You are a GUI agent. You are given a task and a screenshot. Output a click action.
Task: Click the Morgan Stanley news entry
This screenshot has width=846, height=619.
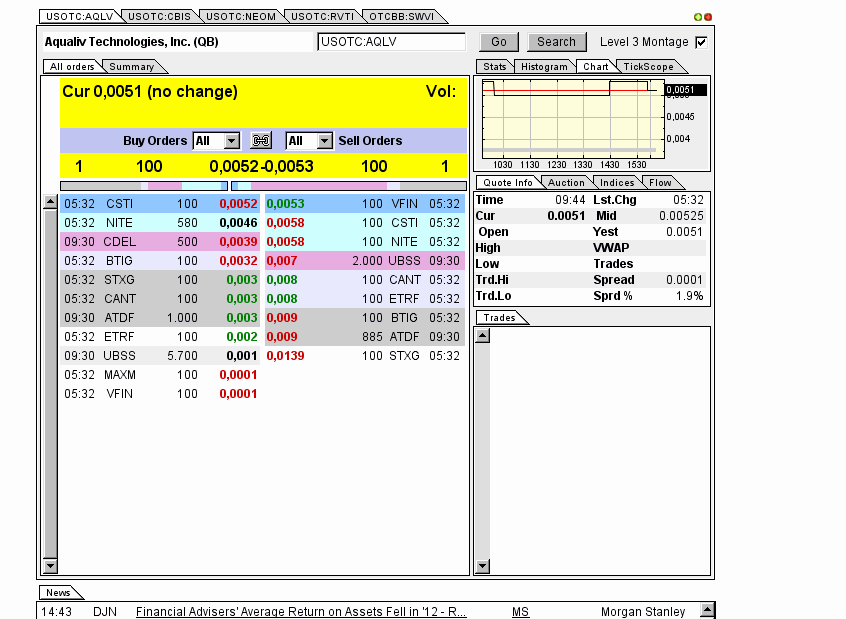[643, 611]
